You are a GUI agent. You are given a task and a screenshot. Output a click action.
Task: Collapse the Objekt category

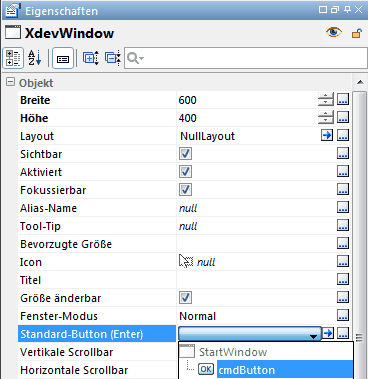tap(11, 82)
